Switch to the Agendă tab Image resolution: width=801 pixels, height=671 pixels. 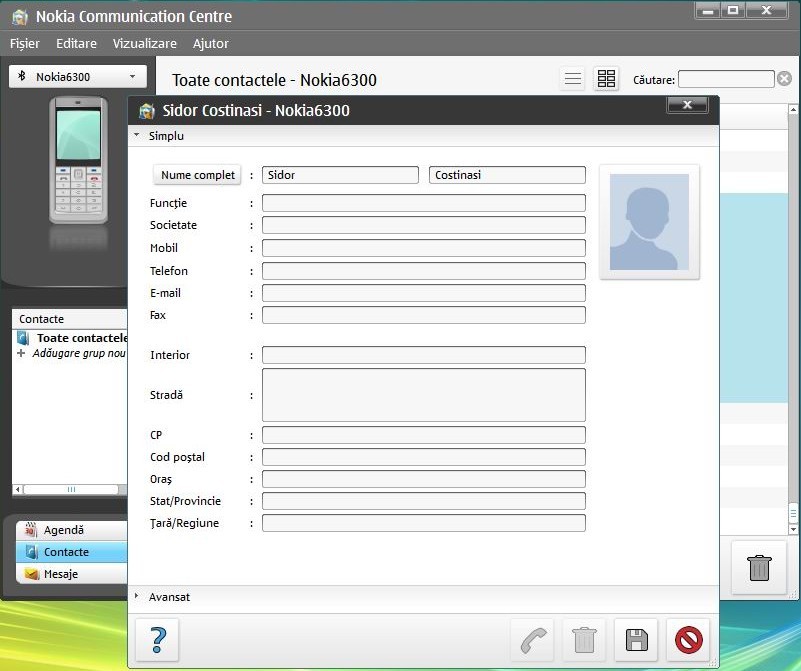click(71, 530)
